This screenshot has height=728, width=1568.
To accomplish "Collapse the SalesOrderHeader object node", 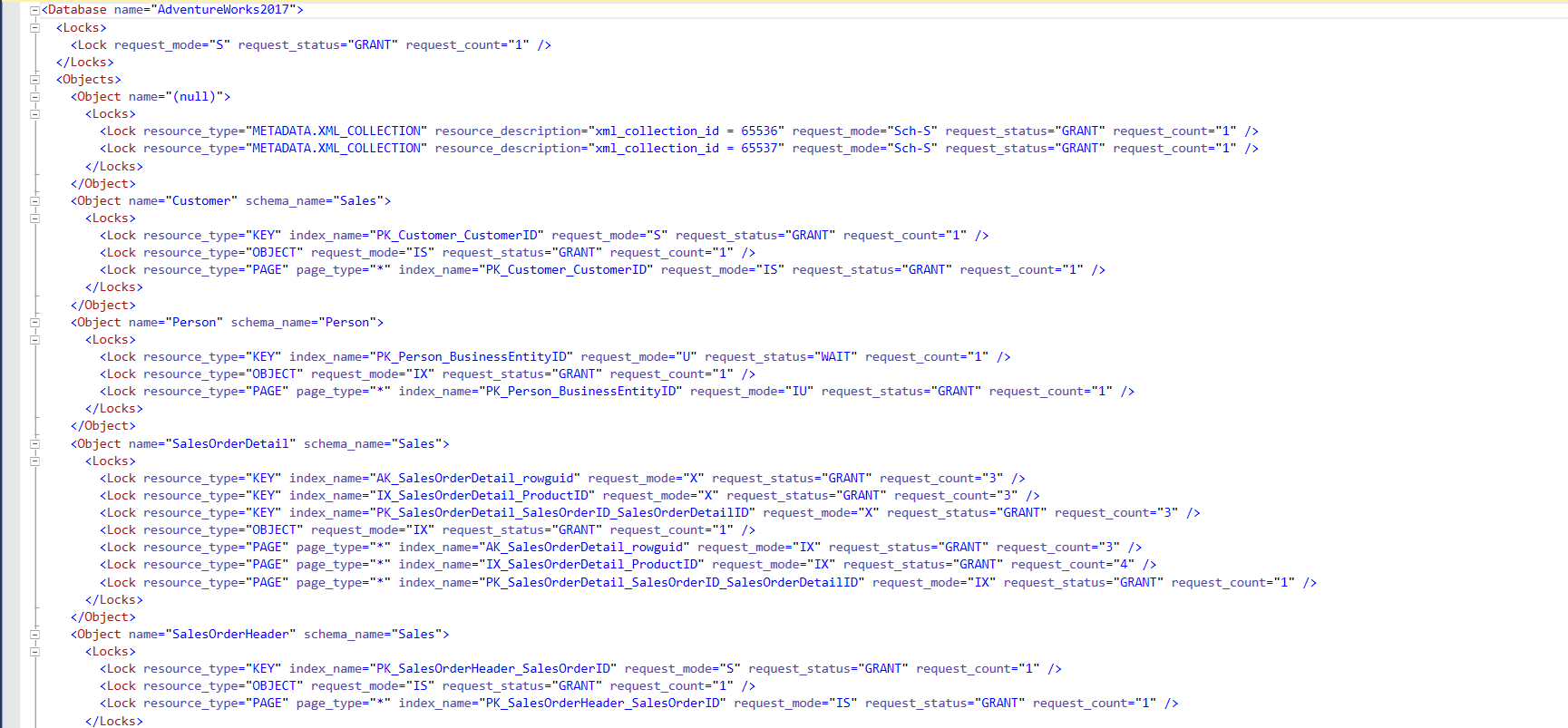I will [34, 635].
